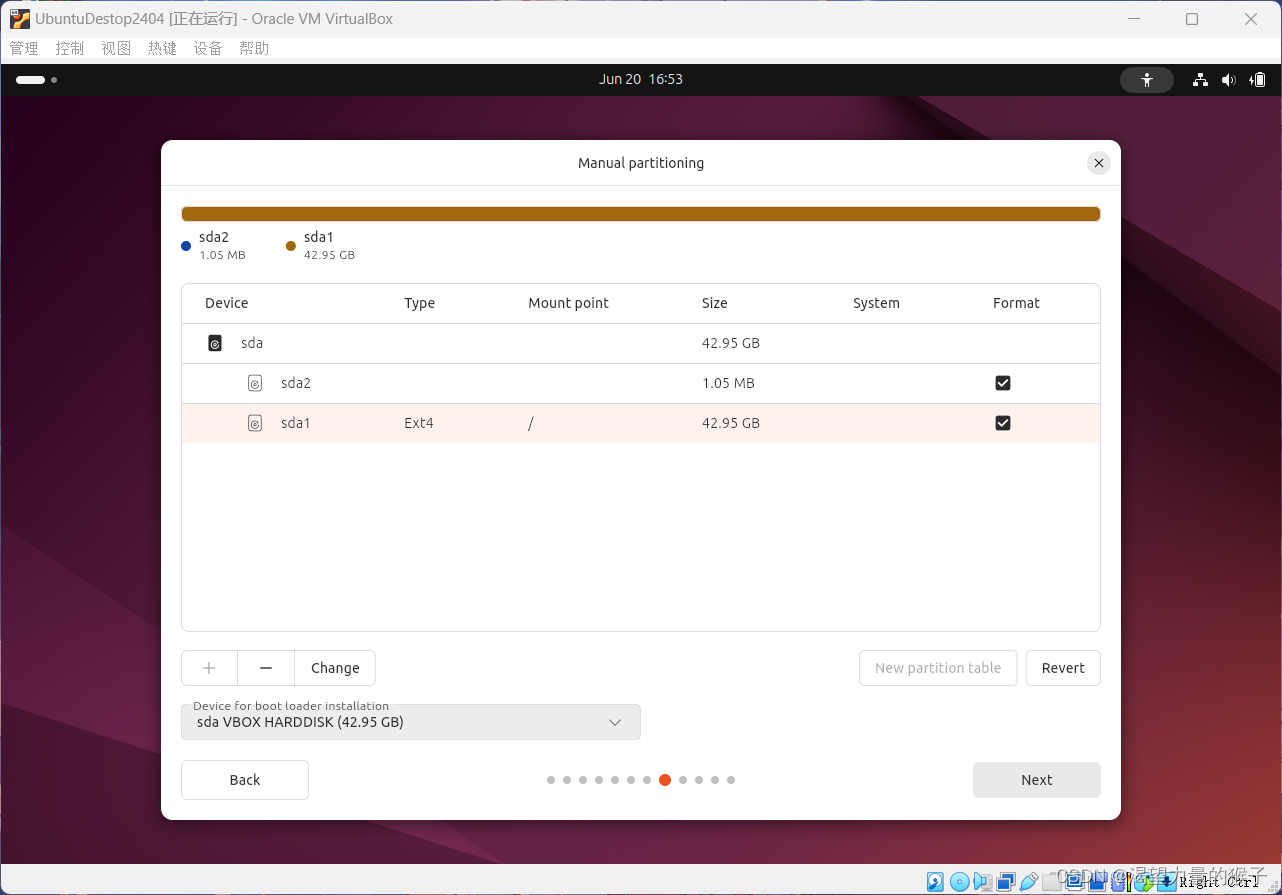The image size is (1282, 895).
Task: Click the Type column header
Action: click(x=420, y=303)
